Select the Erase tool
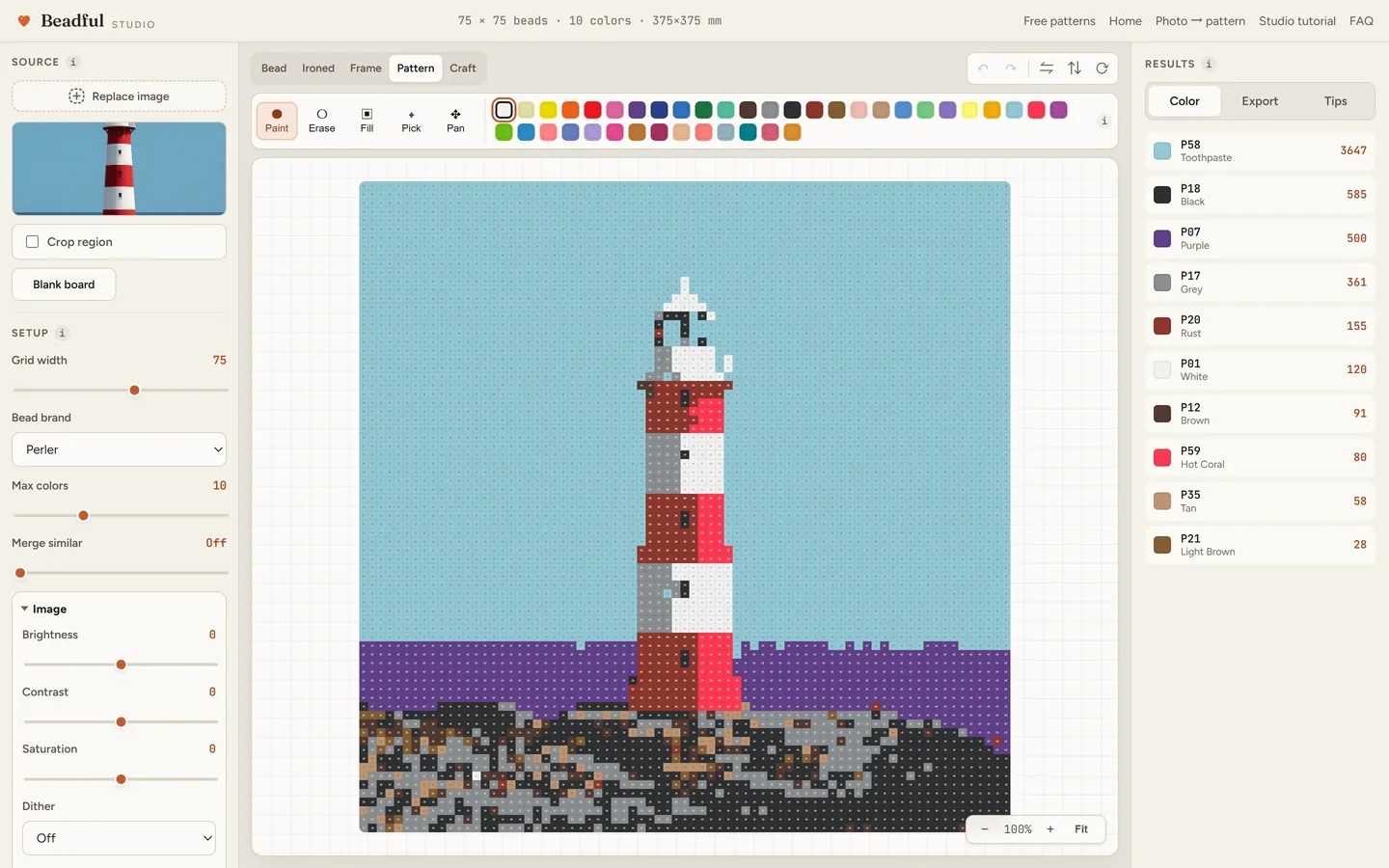 322,121
